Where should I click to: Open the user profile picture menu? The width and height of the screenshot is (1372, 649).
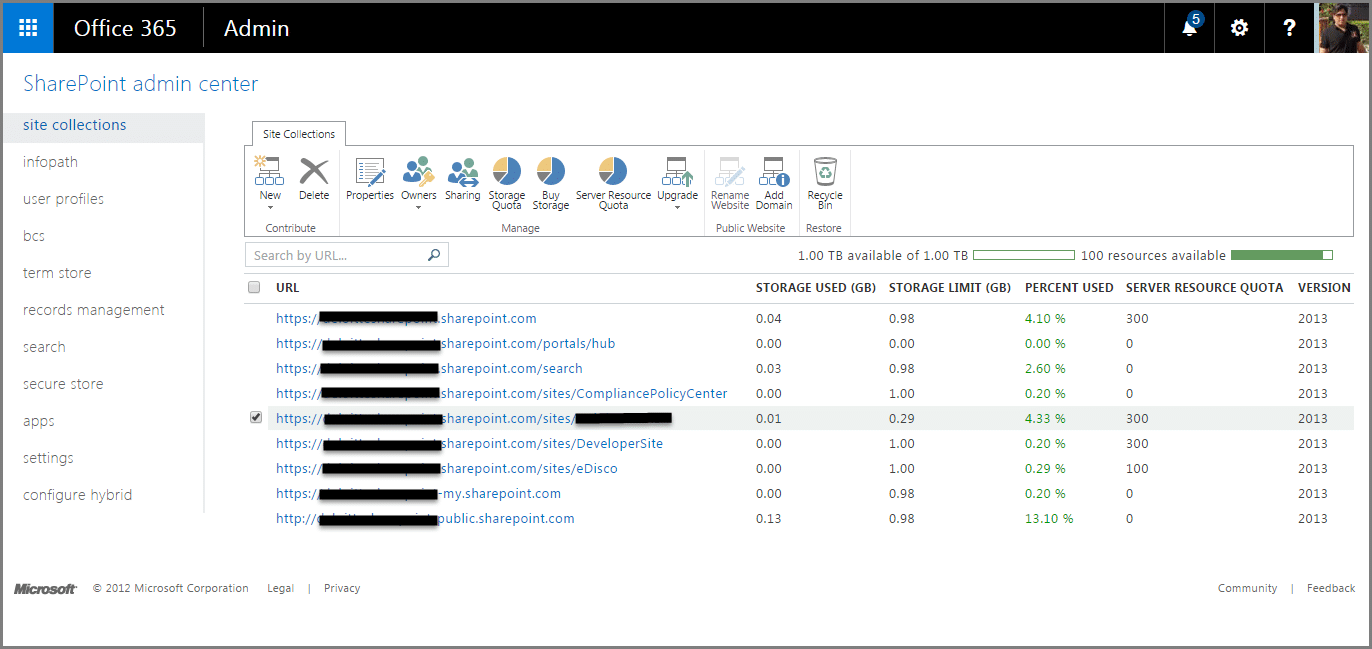tap(1342, 28)
